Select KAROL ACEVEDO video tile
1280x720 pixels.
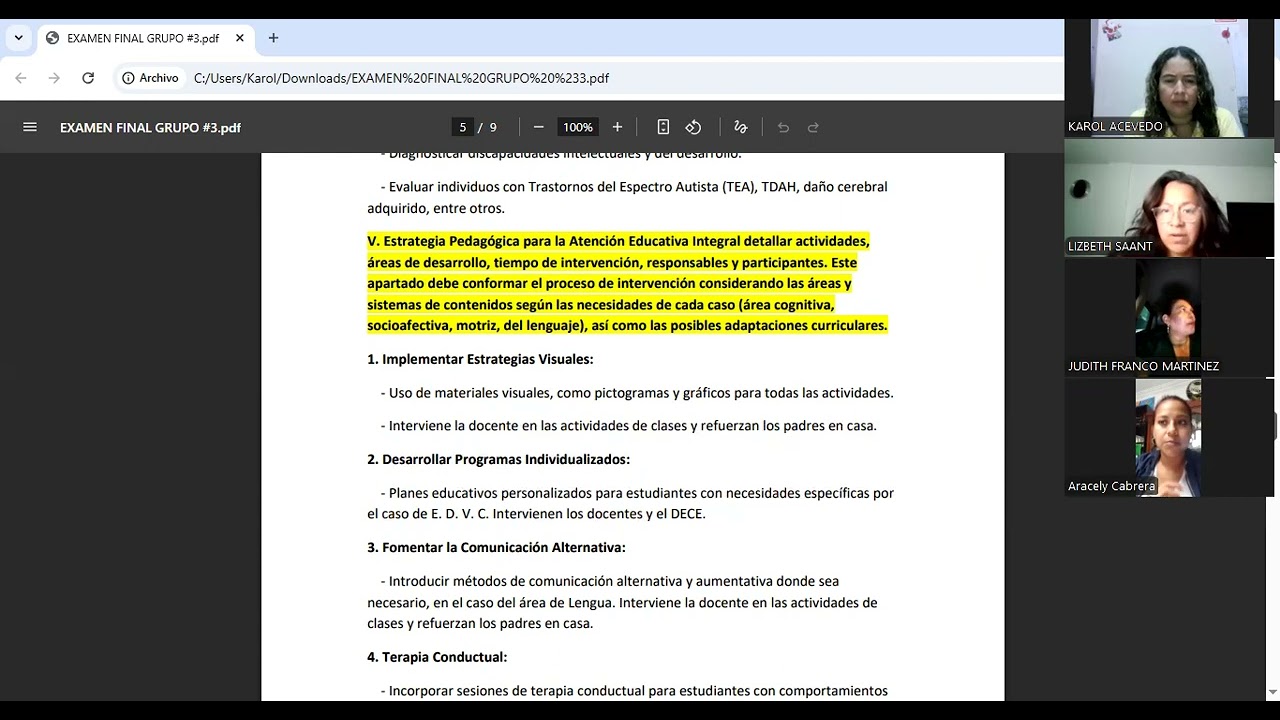[1169, 78]
